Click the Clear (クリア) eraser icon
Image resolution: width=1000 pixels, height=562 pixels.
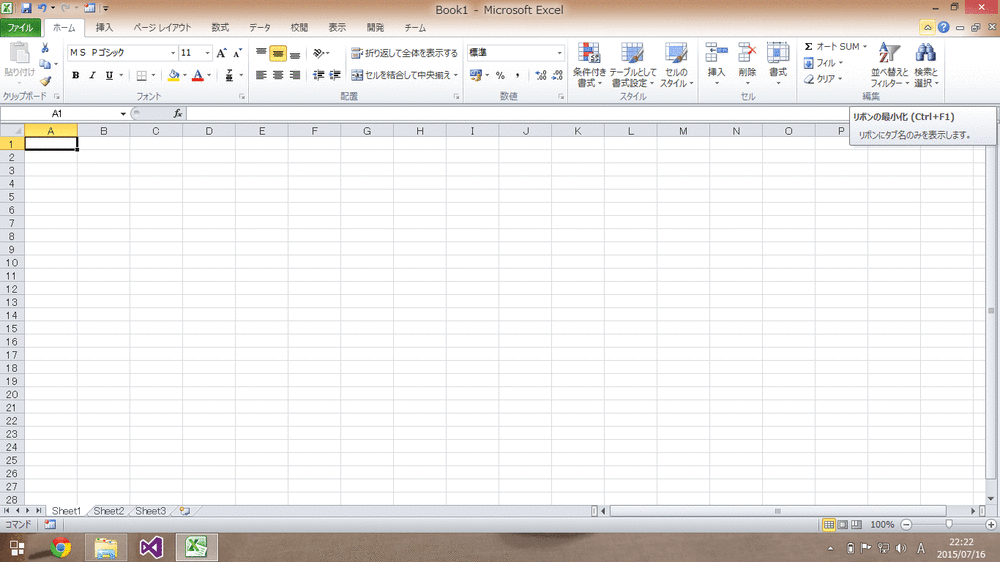point(809,79)
